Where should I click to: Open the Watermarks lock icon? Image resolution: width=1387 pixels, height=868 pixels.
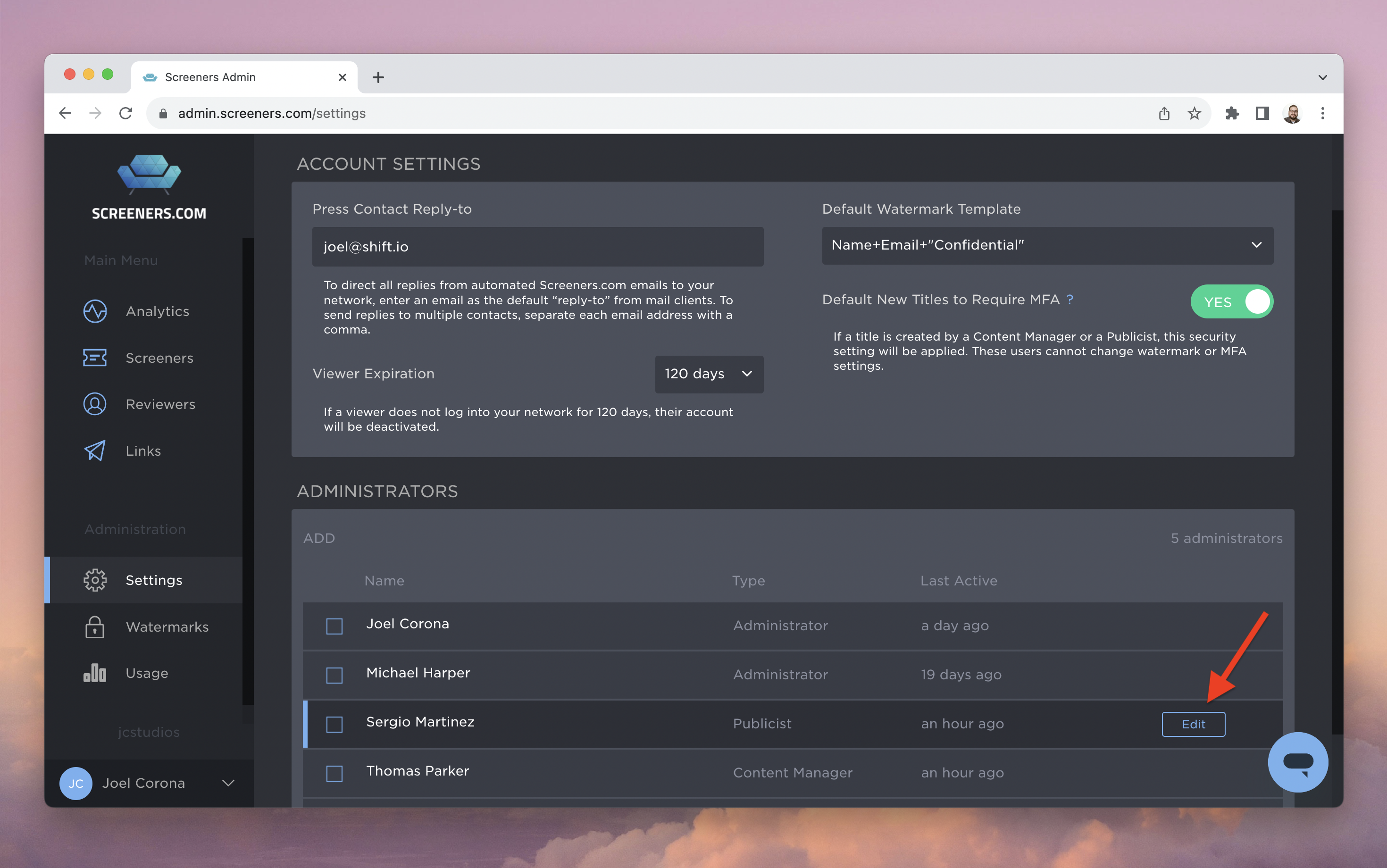95,627
